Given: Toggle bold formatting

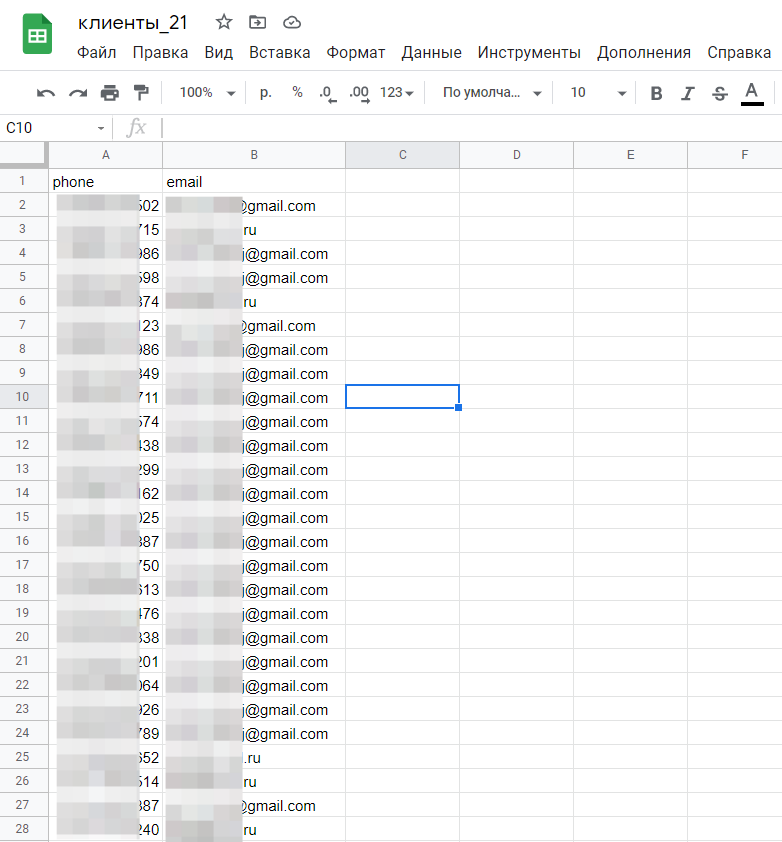Looking at the screenshot, I should tap(656, 93).
